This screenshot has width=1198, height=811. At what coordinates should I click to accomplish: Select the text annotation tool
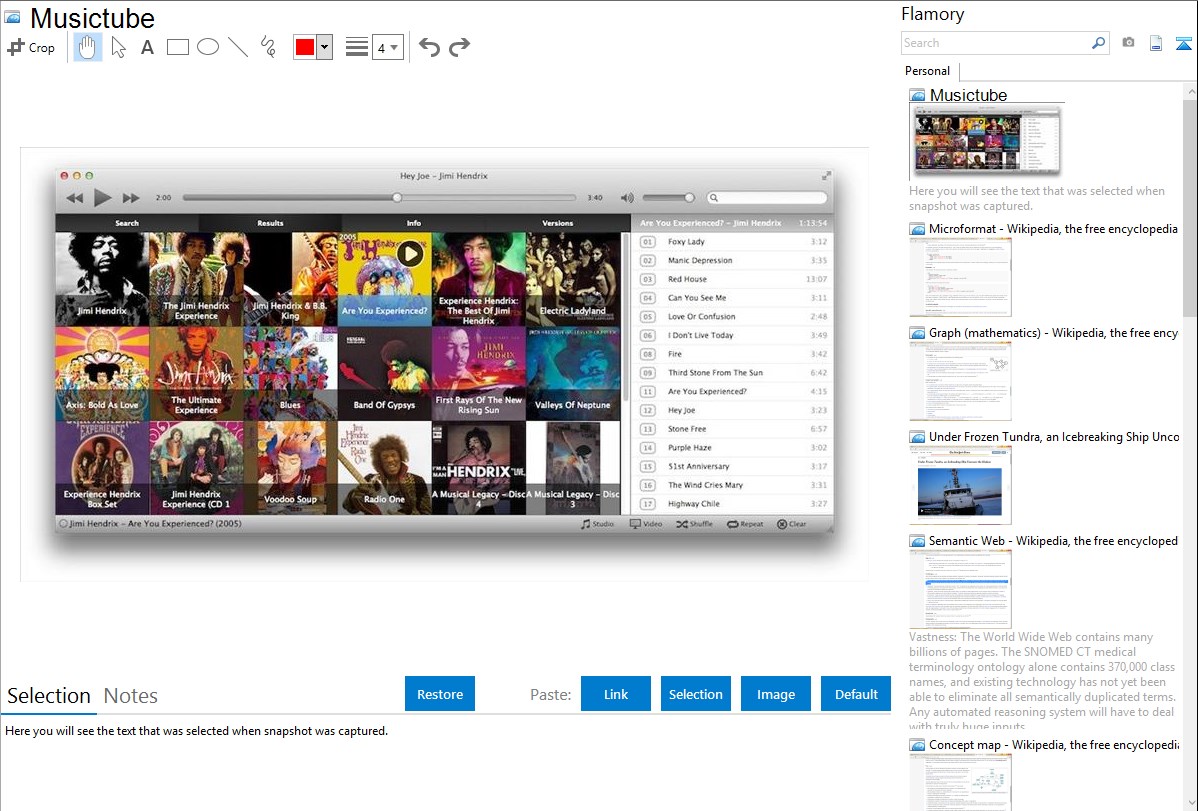click(x=147, y=47)
